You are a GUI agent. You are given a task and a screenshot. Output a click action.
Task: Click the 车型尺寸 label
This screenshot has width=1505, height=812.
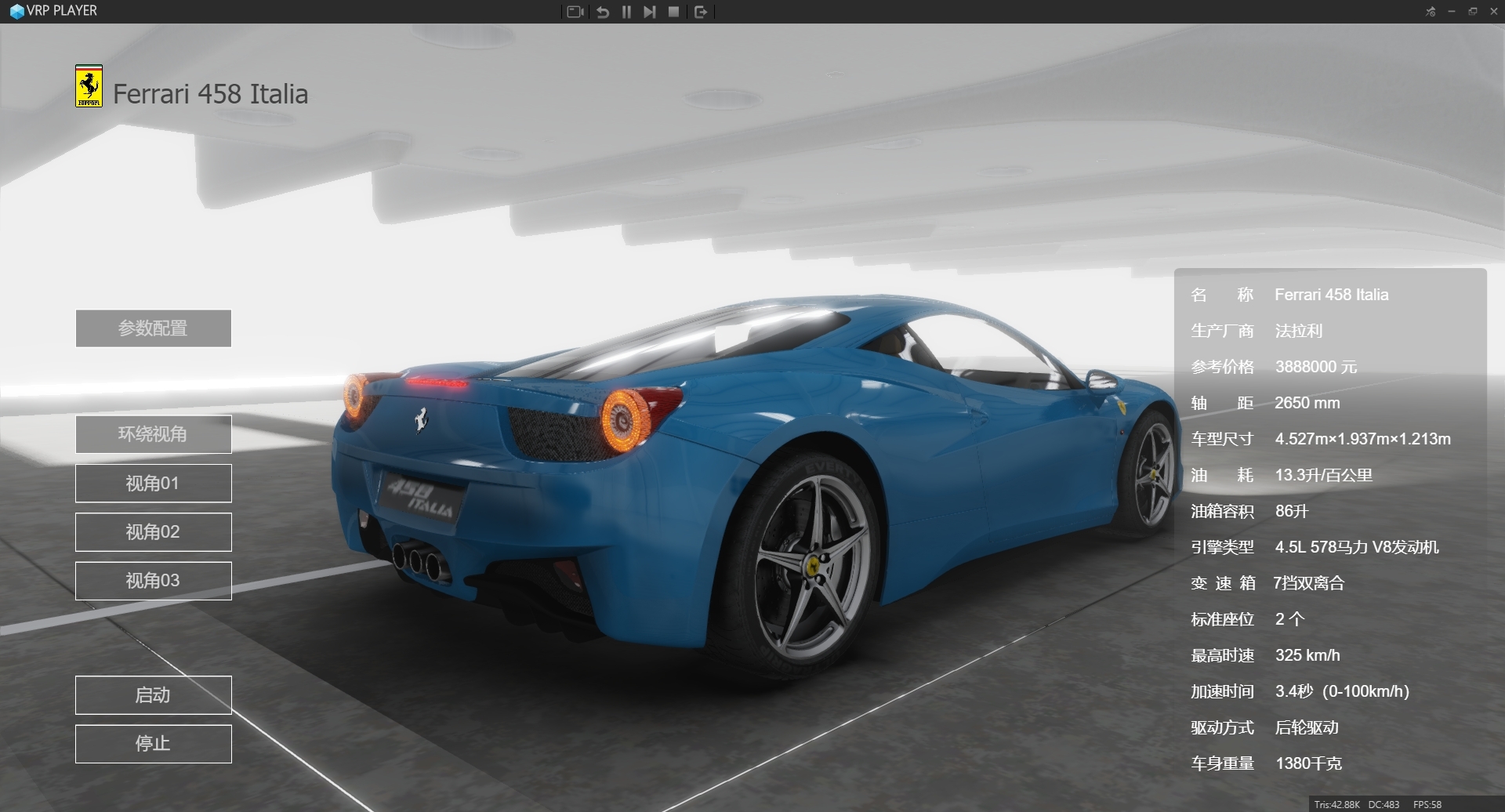[x=1222, y=439]
